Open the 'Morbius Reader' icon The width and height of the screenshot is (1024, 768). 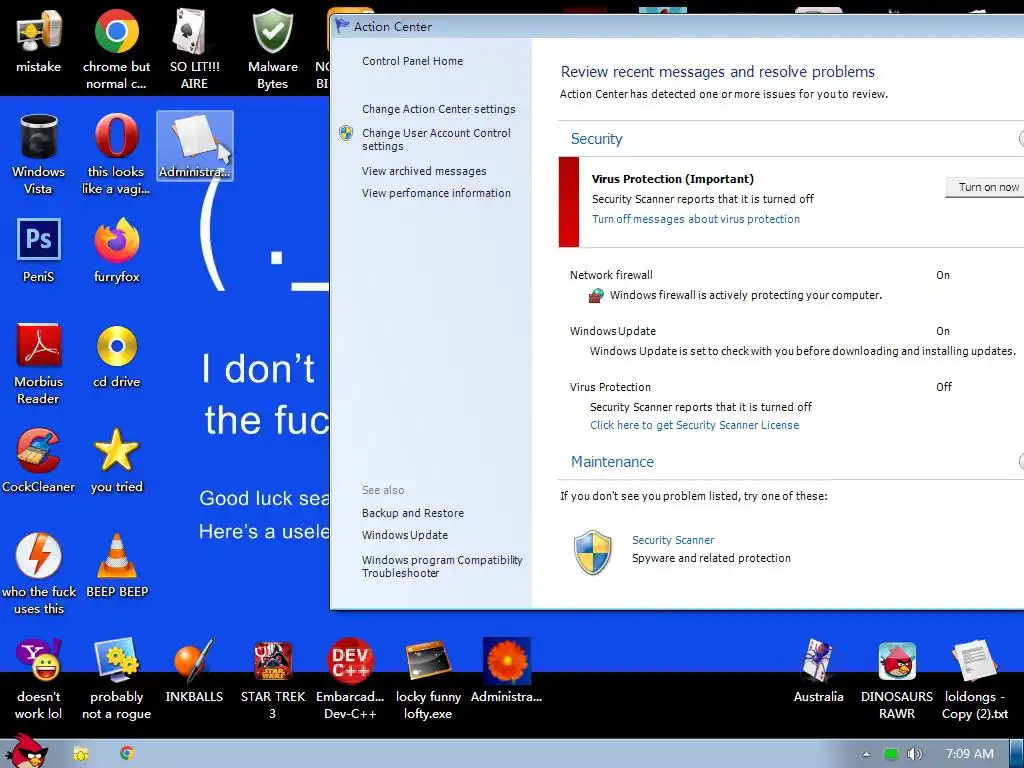(39, 364)
